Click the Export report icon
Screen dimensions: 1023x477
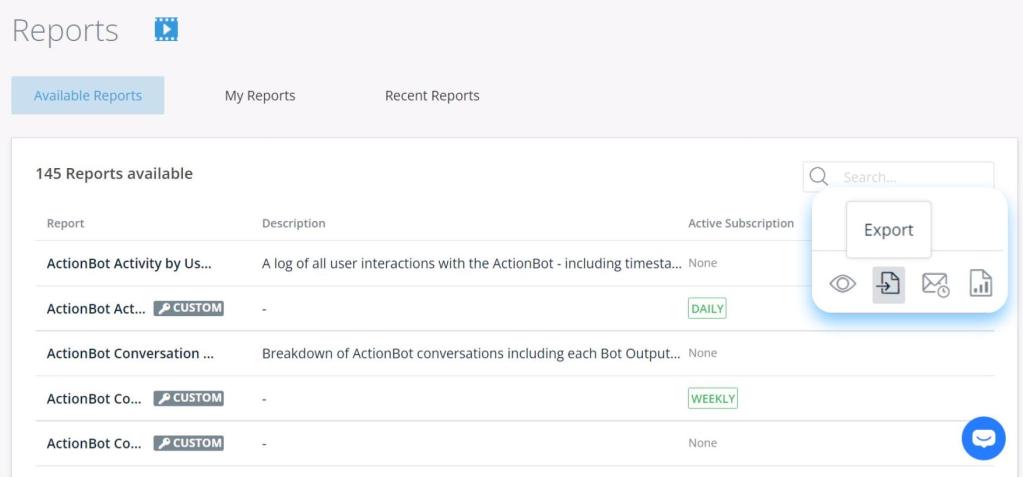pos(889,285)
